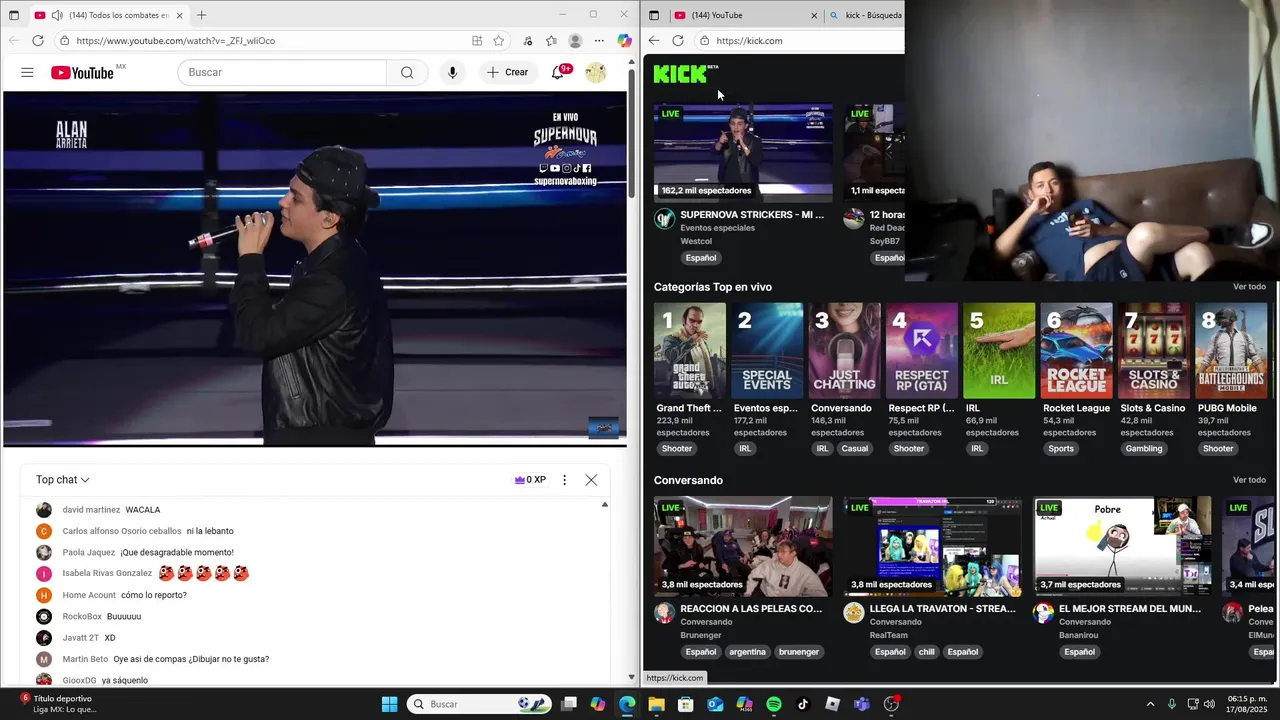This screenshot has width=1280, height=720.
Task: Open YouTube notifications bell
Action: pyautogui.click(x=559, y=72)
